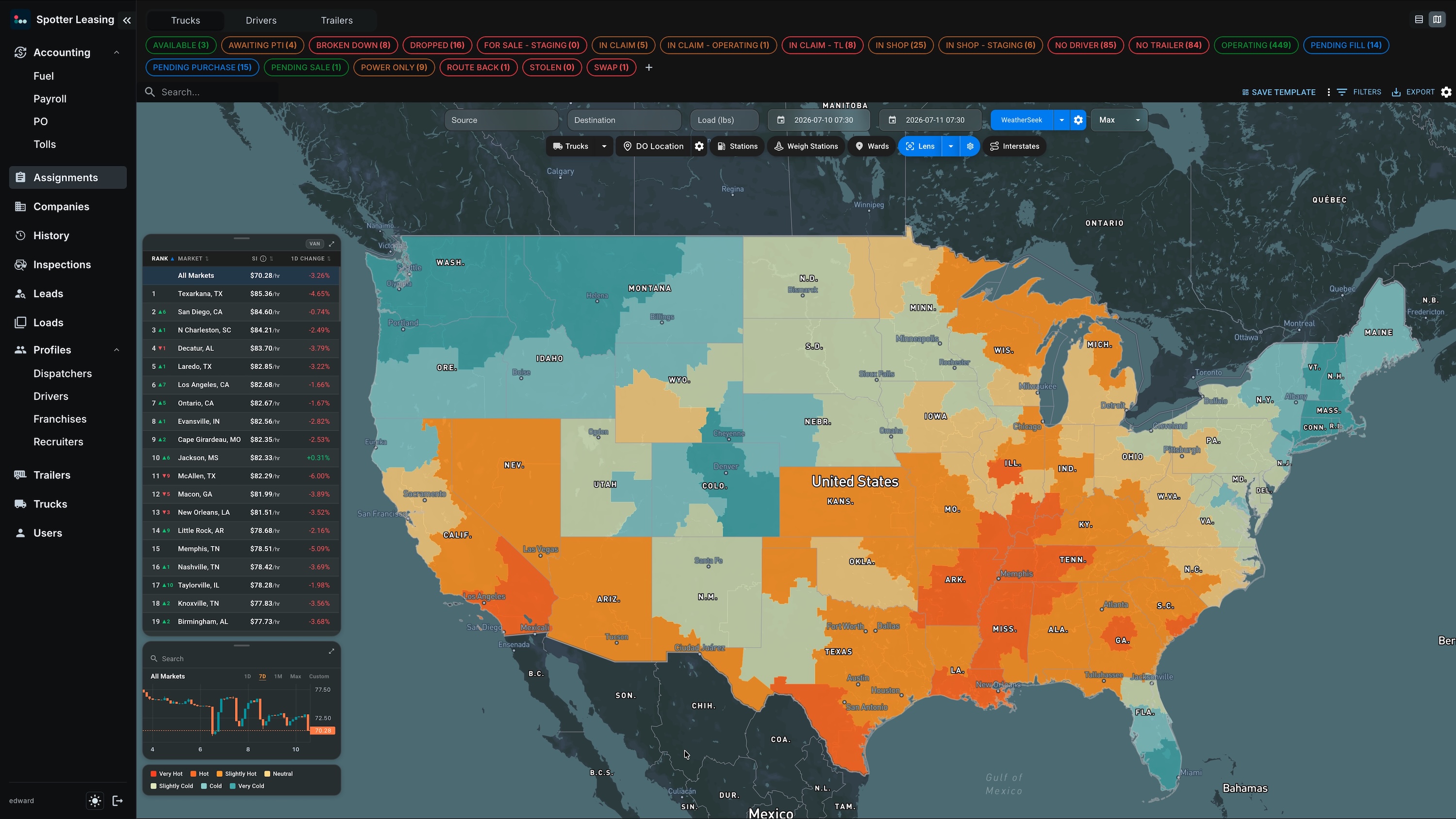Add a new status chip with plus icon

coord(649,67)
